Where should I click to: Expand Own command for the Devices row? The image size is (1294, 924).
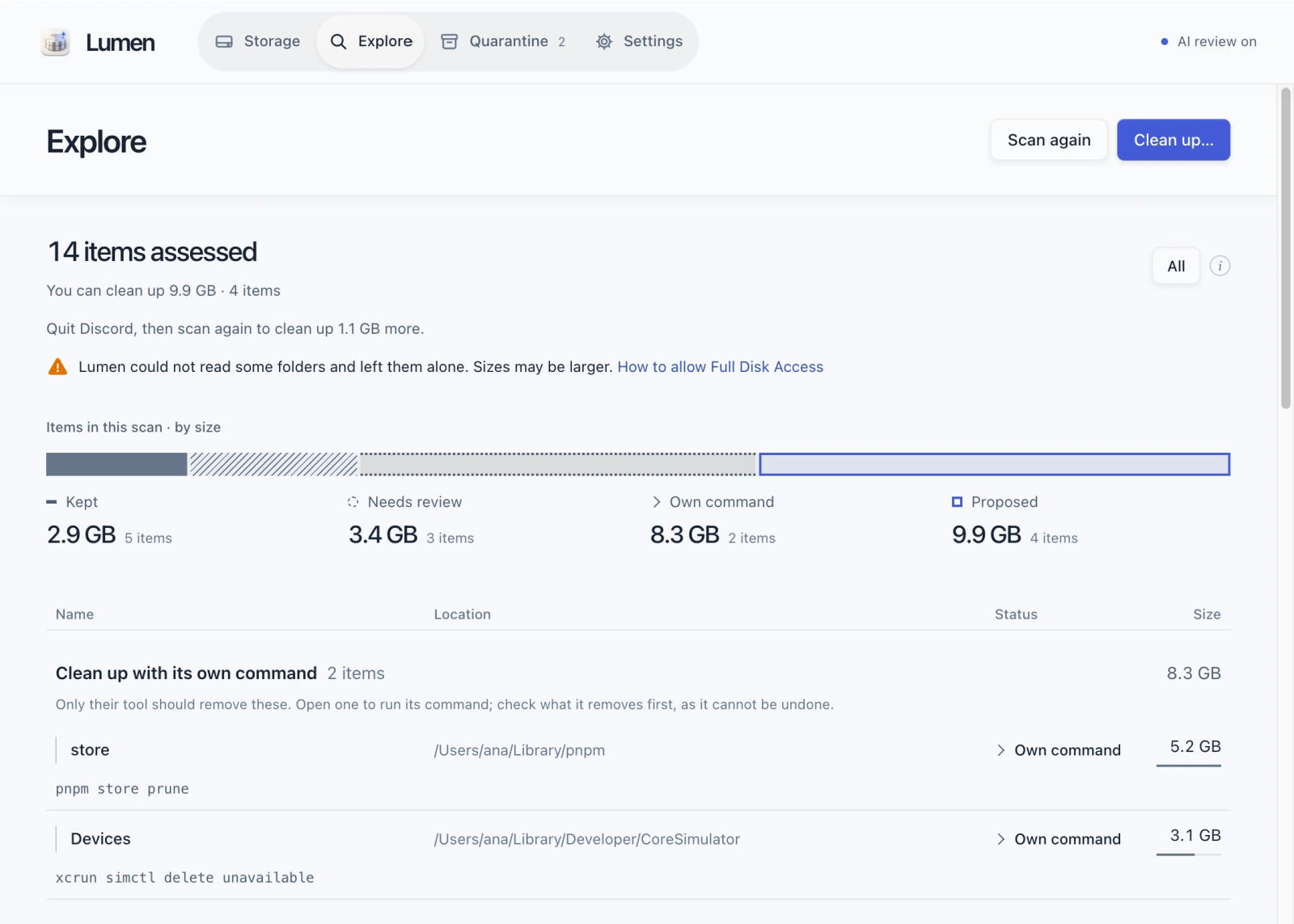click(1059, 839)
